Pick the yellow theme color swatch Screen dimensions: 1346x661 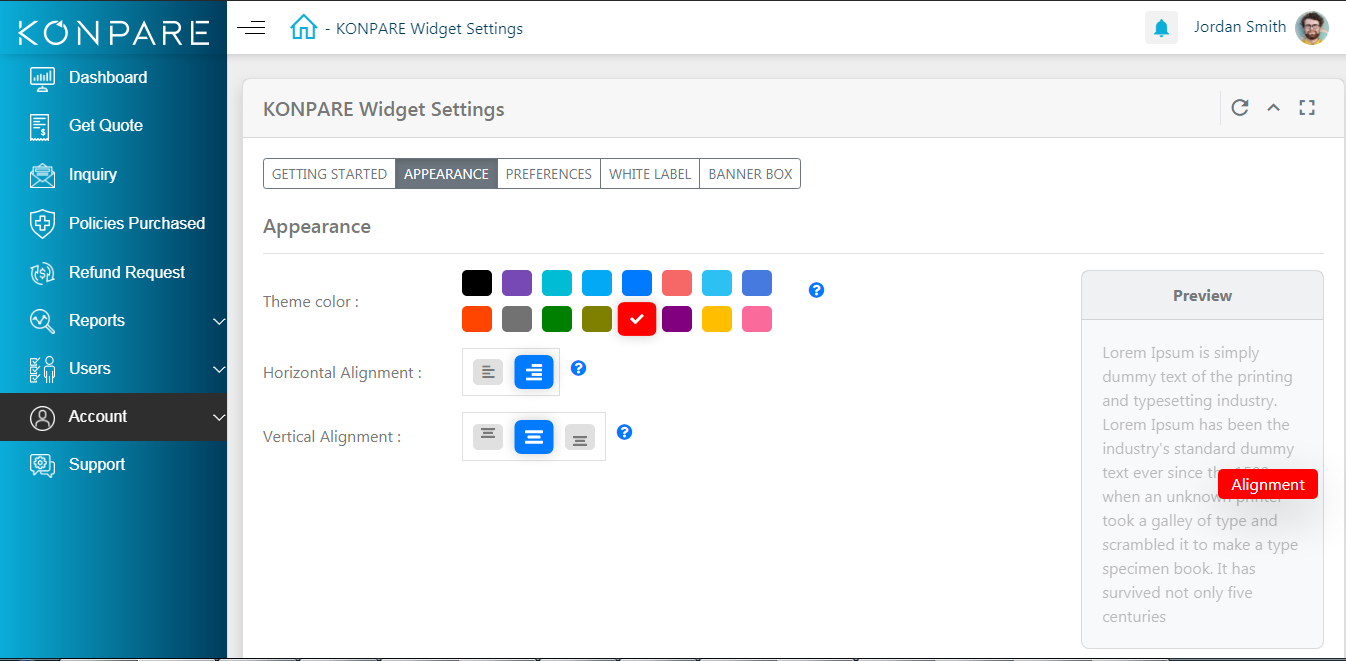coord(717,319)
